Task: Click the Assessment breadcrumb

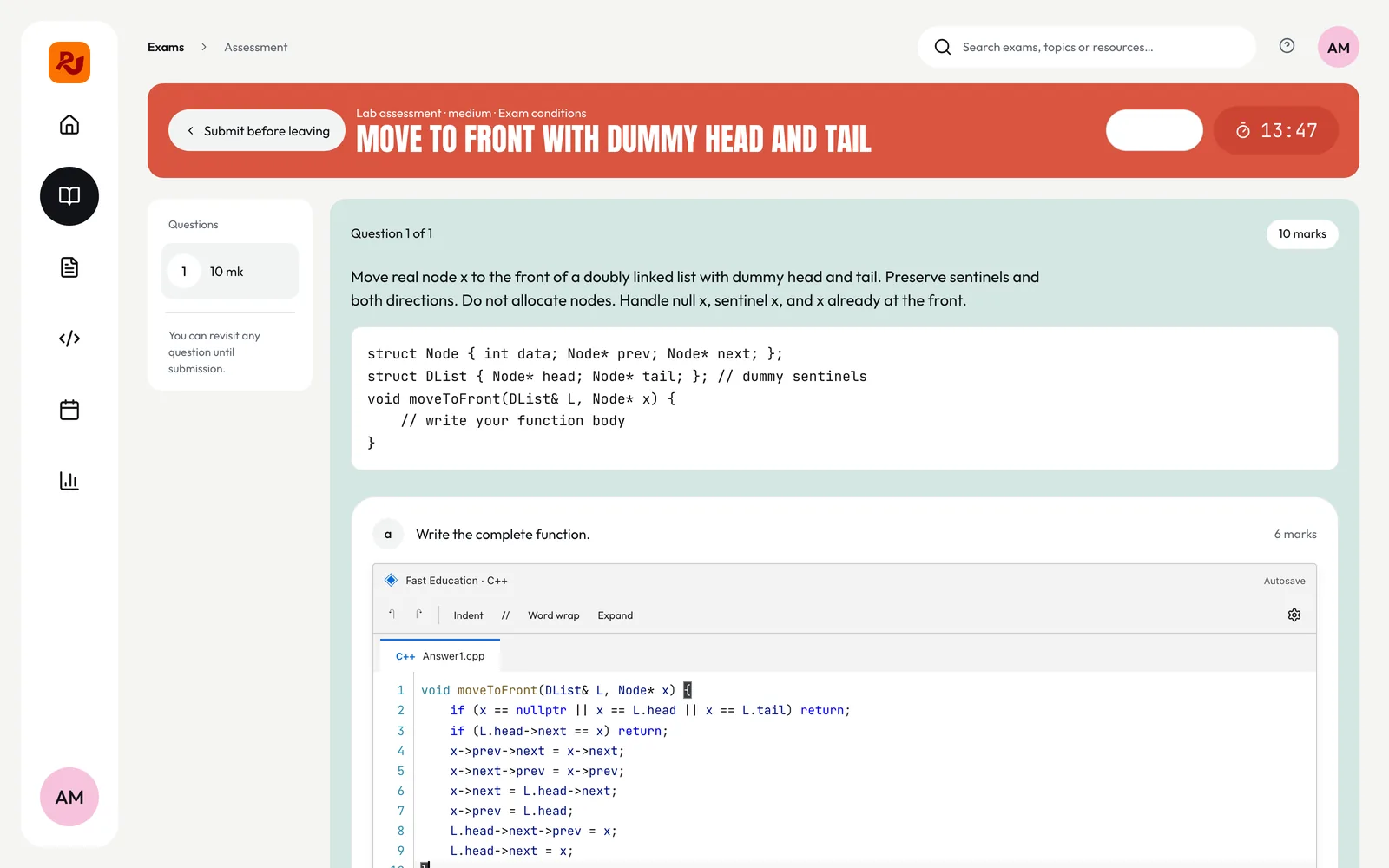Action: click(255, 47)
